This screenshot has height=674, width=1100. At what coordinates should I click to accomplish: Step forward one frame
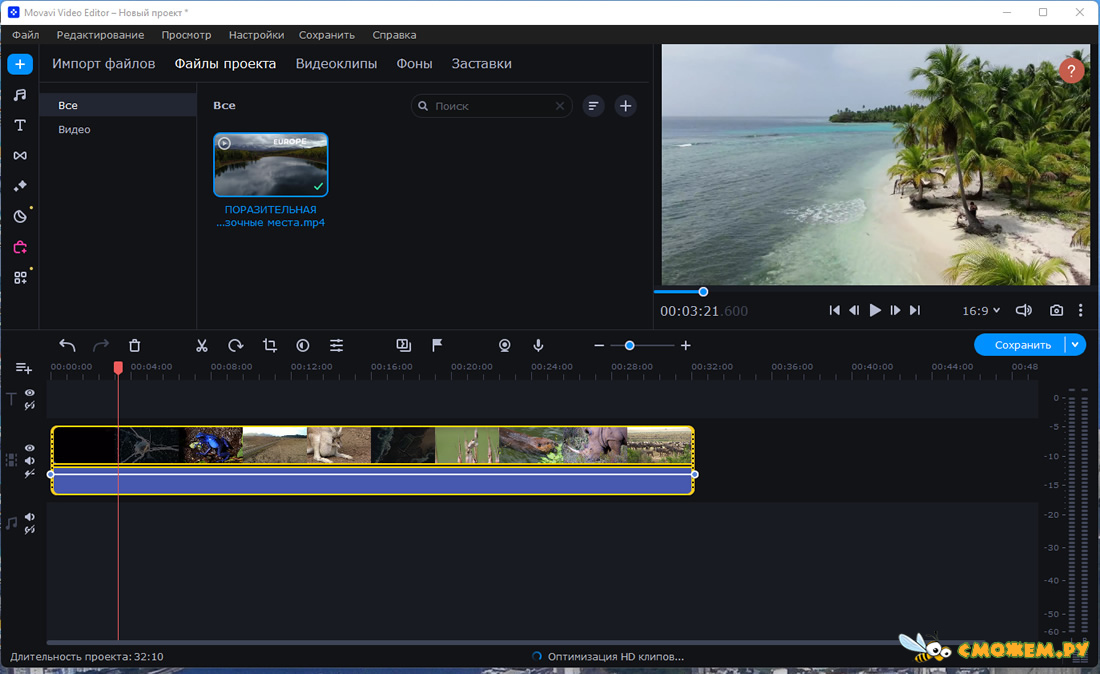coord(895,310)
